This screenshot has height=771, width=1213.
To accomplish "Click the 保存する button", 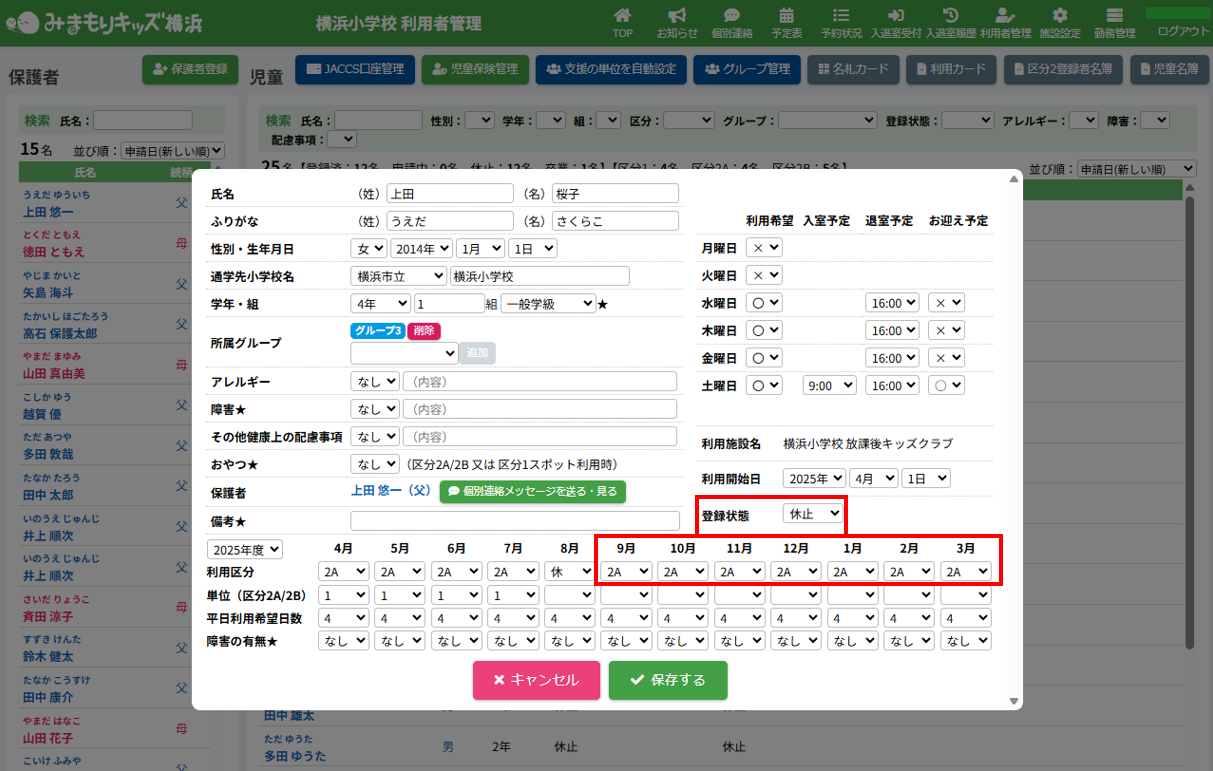I will (x=667, y=680).
